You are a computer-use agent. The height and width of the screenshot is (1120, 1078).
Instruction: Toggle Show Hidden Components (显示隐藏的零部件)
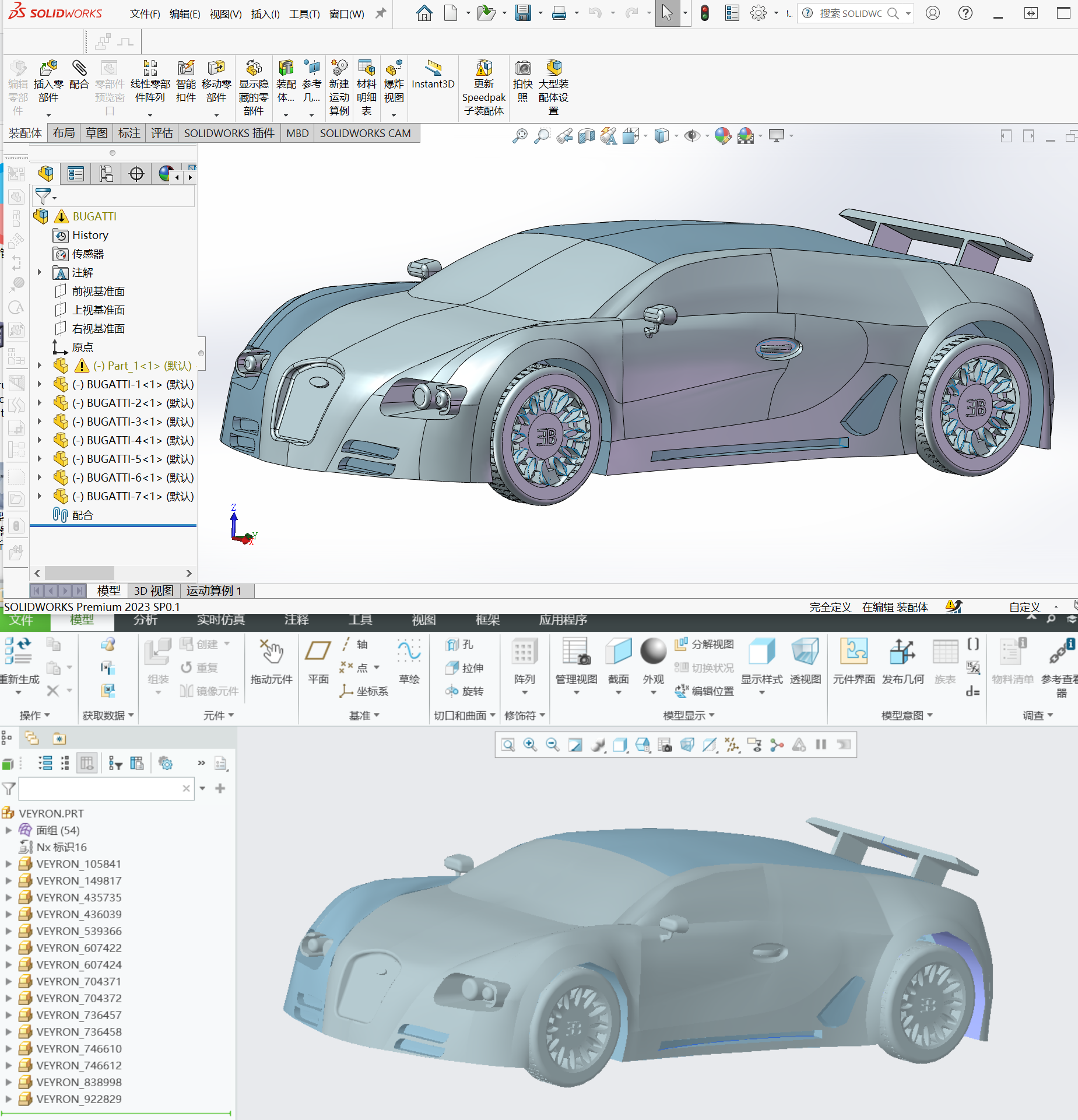coord(254,87)
